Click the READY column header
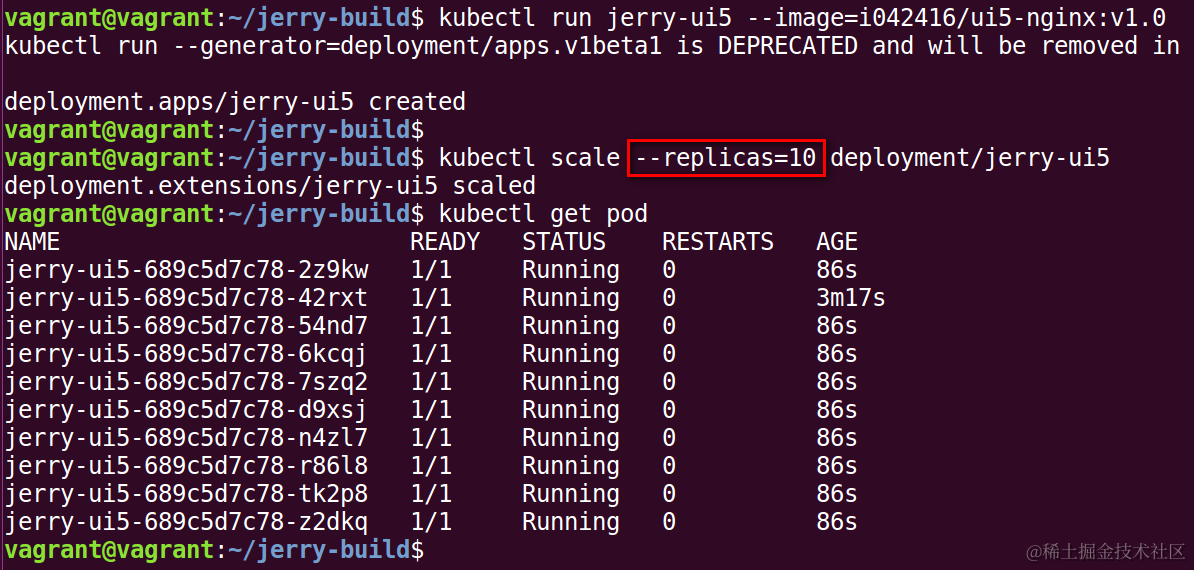This screenshot has height=570, width=1194. (445, 242)
